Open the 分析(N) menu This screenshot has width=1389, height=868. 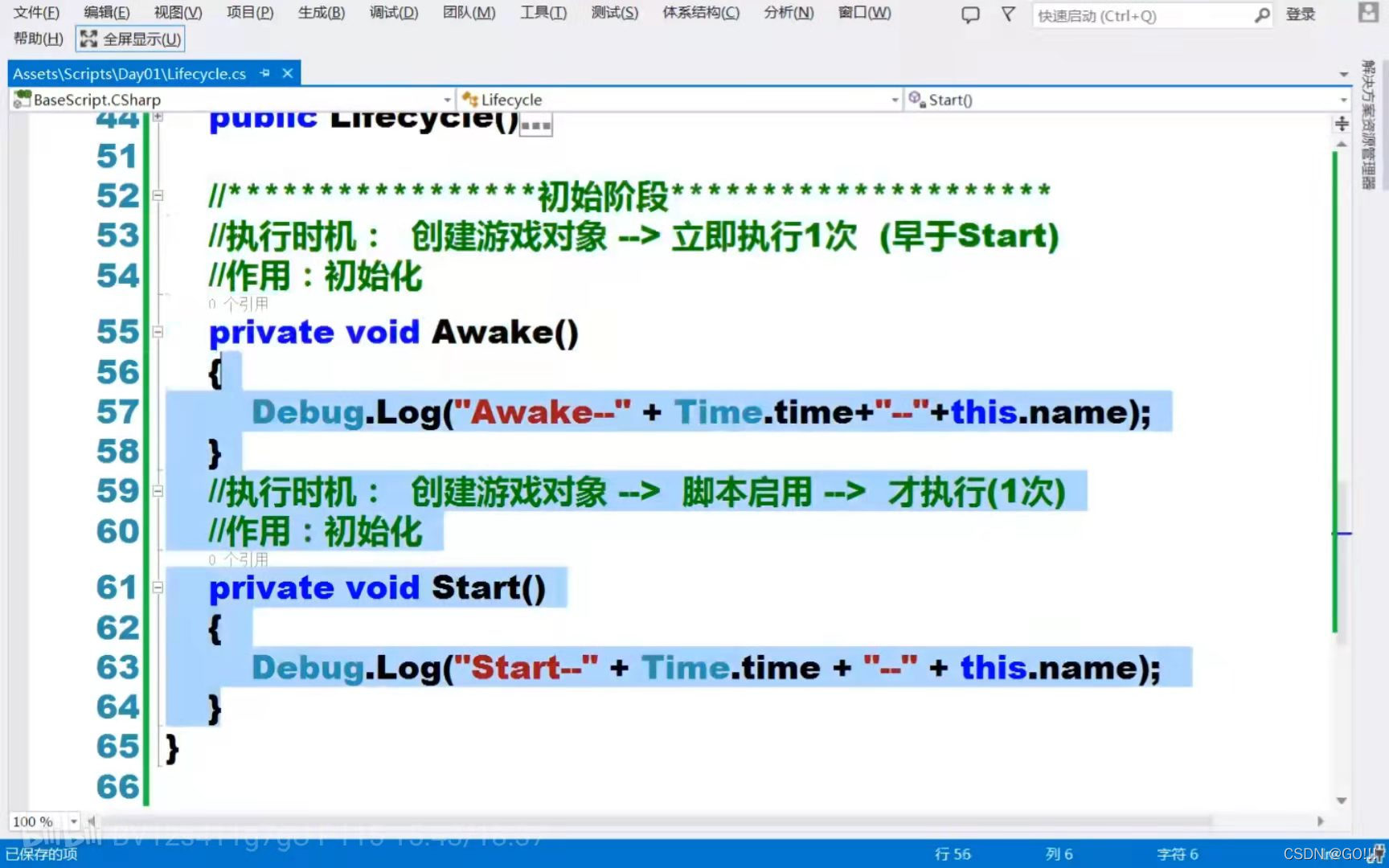pos(789,13)
